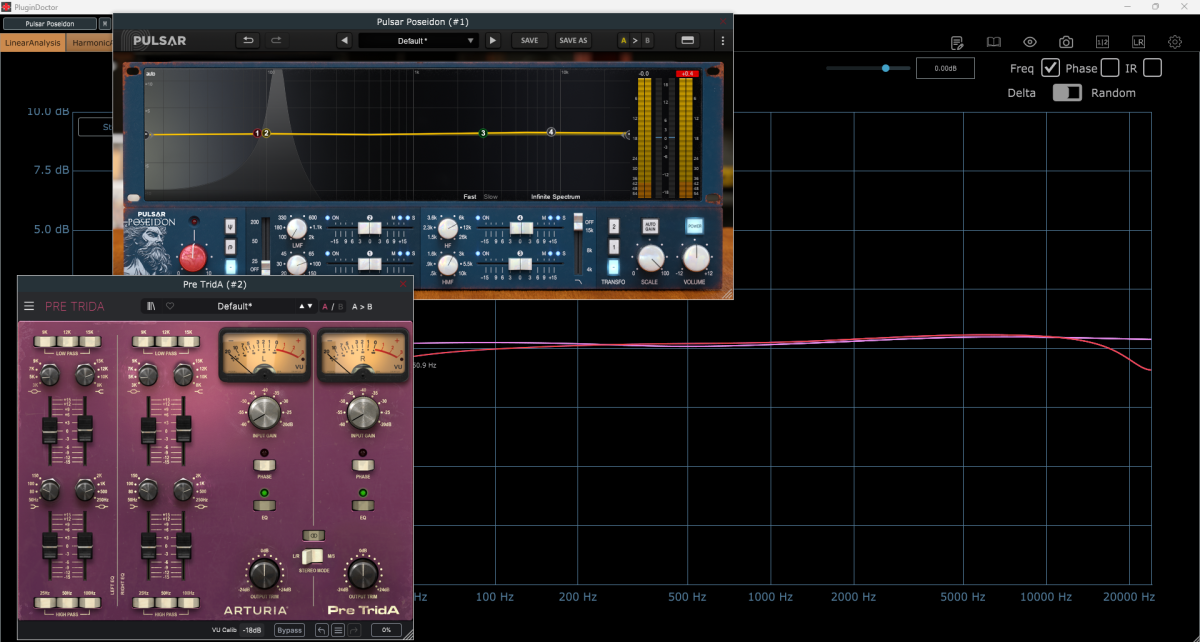The width and height of the screenshot is (1200, 642).
Task: Load the previous preset in Pulsar Poseidon
Action: click(344, 41)
